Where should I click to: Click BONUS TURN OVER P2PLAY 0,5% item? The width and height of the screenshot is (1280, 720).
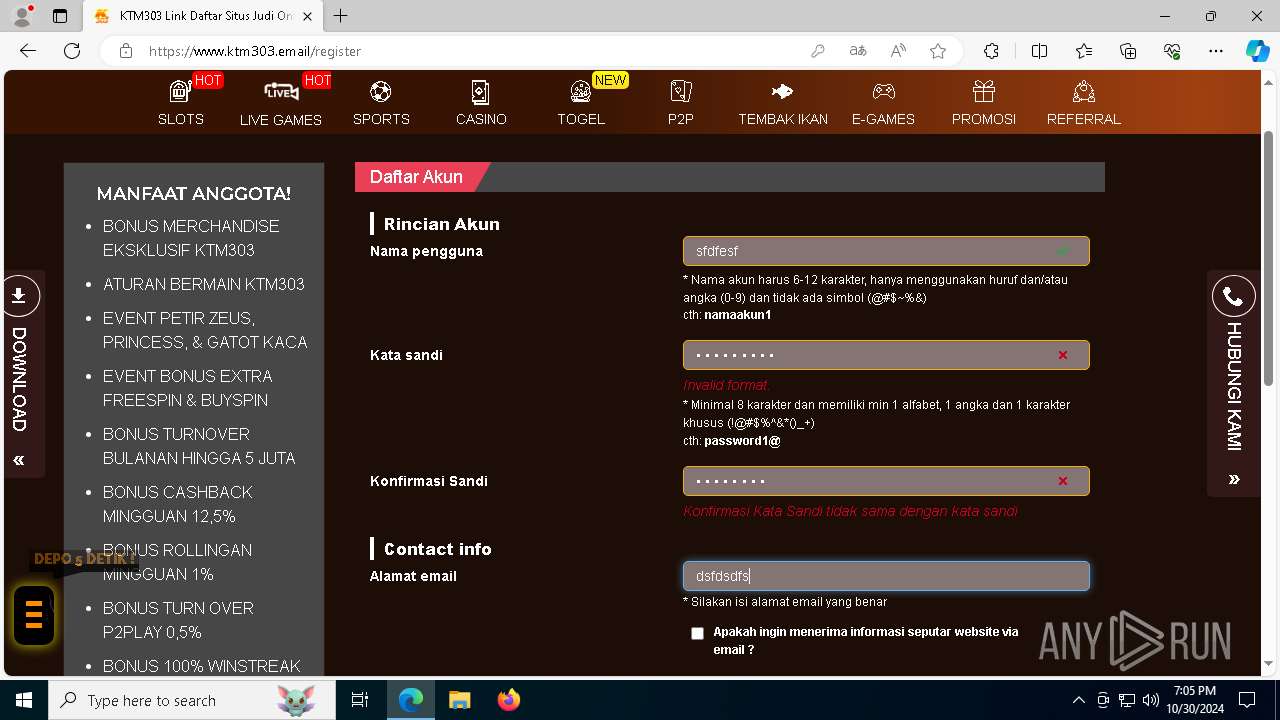tap(178, 620)
